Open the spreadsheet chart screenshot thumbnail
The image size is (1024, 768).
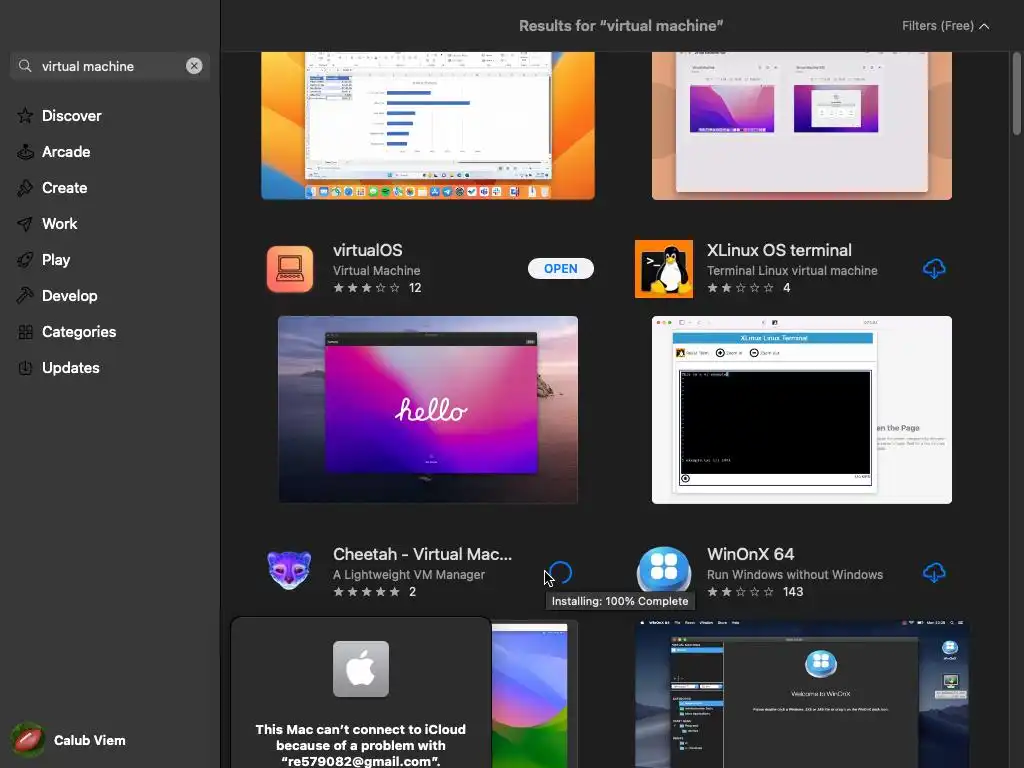[428, 125]
